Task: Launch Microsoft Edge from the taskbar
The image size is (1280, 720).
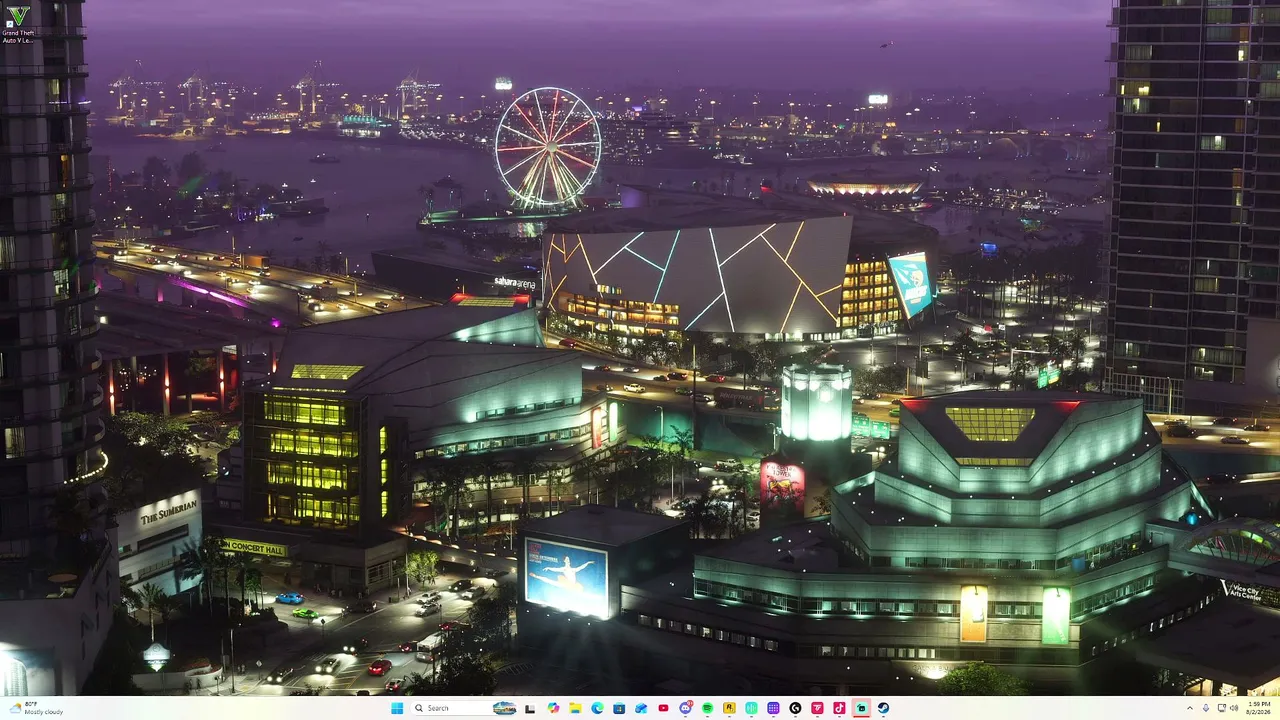Action: point(597,708)
